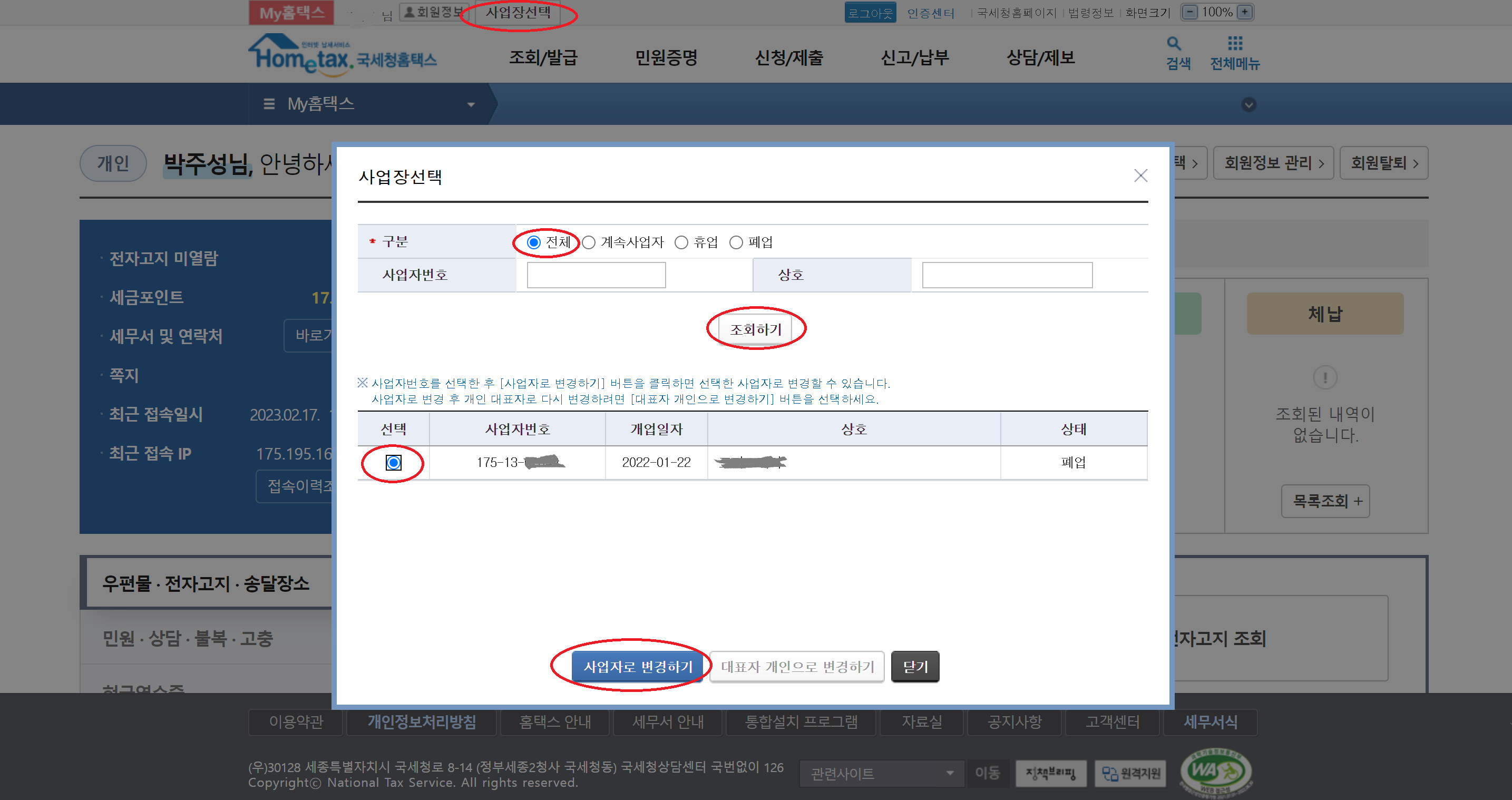The image size is (1512, 800).
Task: Expand 목록조회 + under 체납
Action: point(1325,501)
